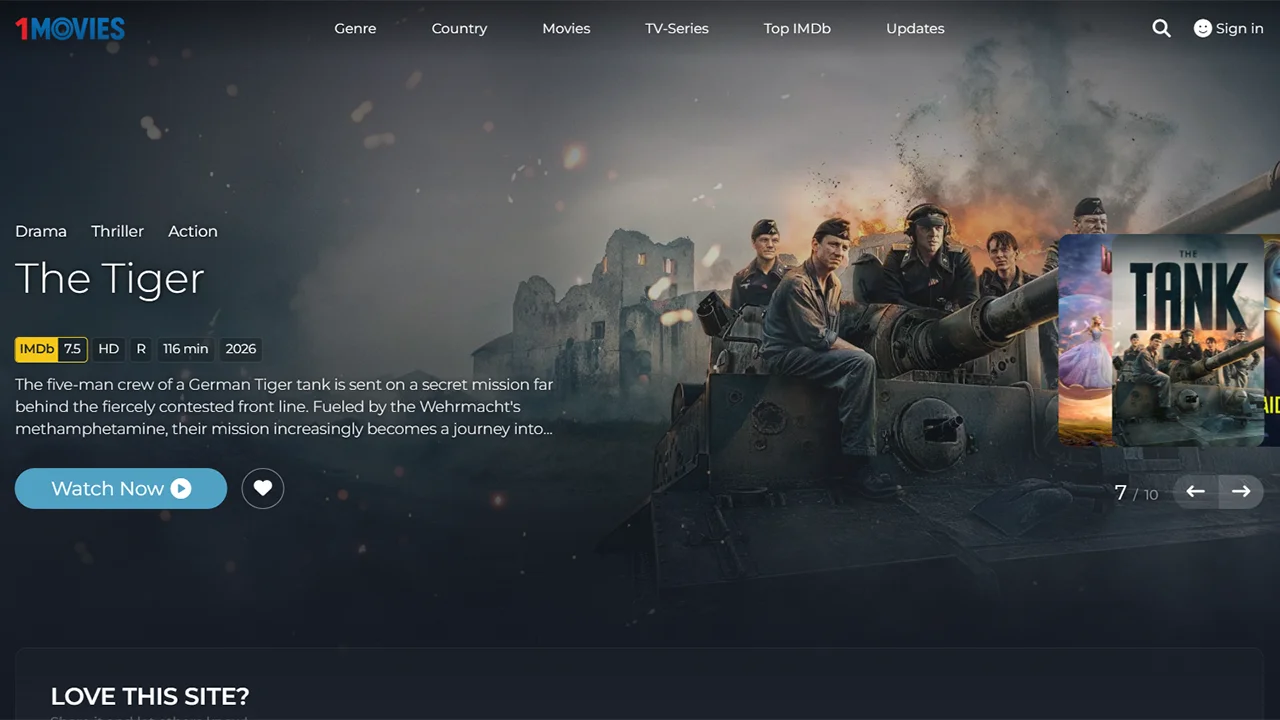This screenshot has height=720, width=1280.
Task: Click the Sign in avatar icon
Action: (x=1202, y=28)
